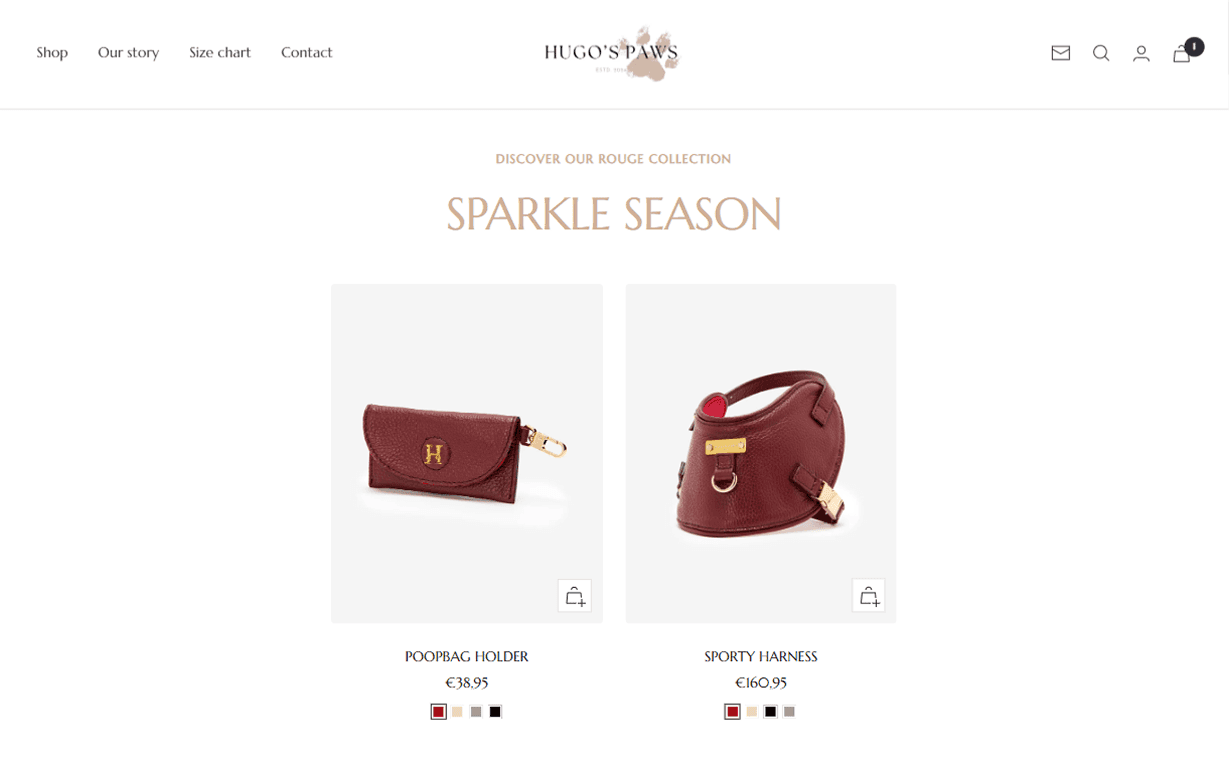Open the Shop menu
The image size is (1229, 761).
(52, 52)
